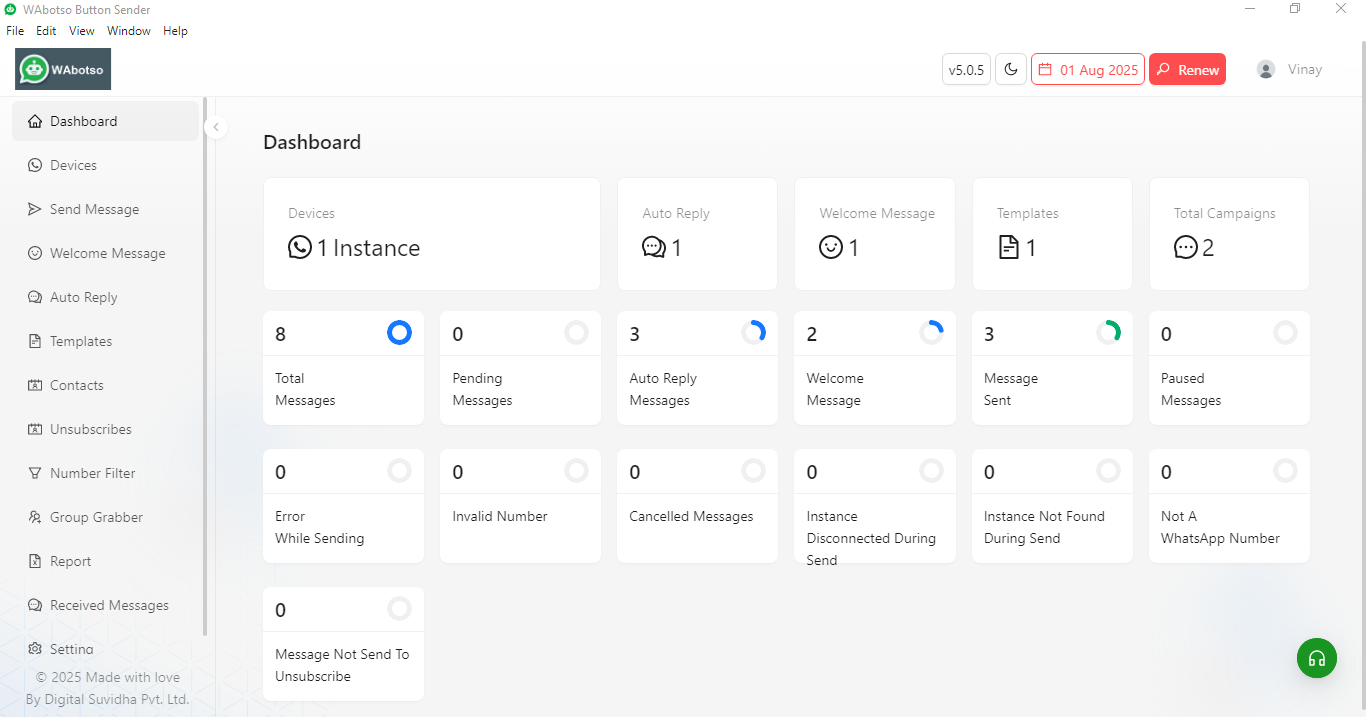Open Group Grabber tool
This screenshot has width=1366, height=717.
point(105,517)
